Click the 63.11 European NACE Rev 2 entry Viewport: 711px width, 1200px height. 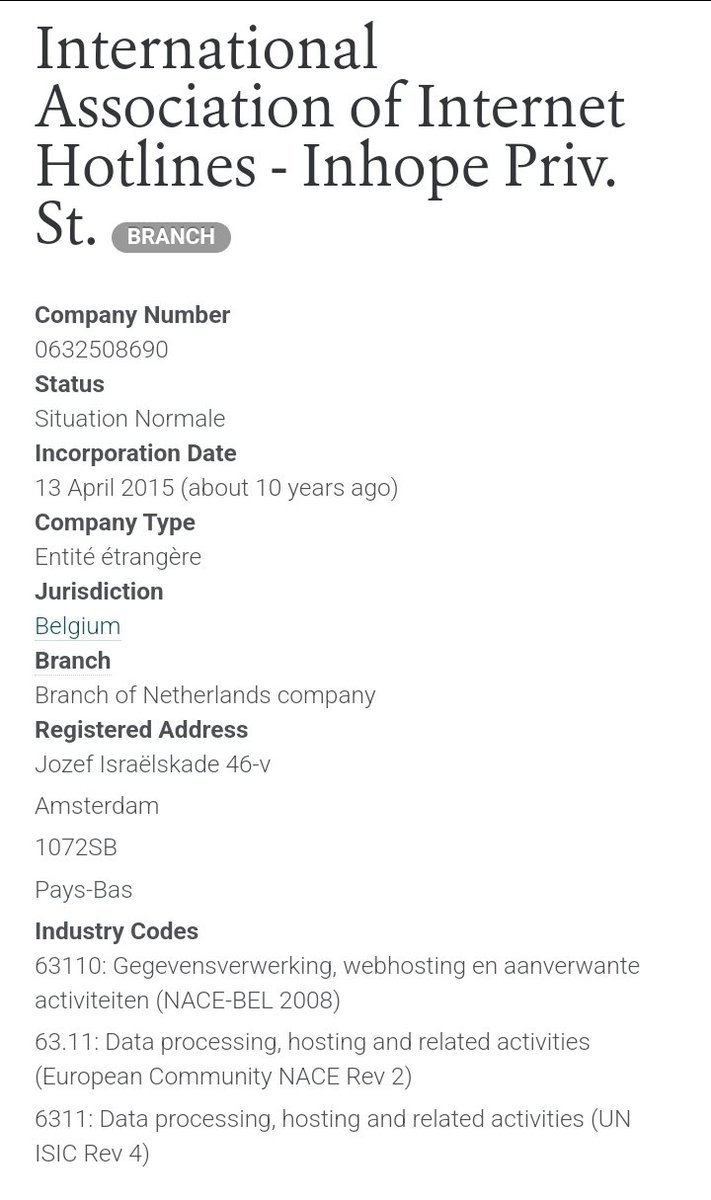(312, 1059)
